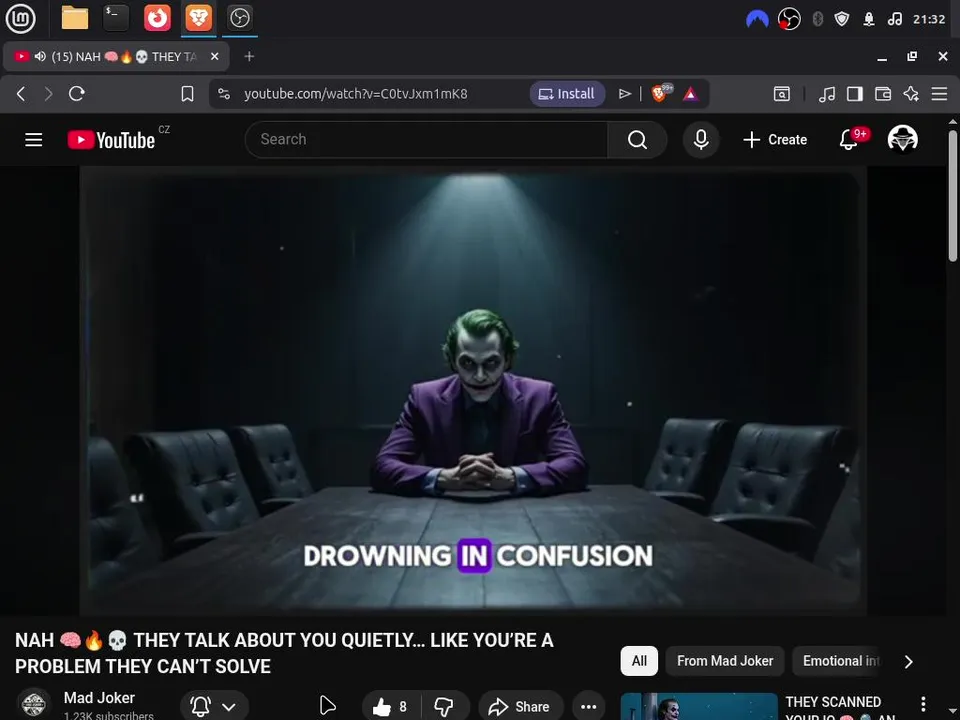Bookmark this page
The width and height of the screenshot is (960, 720).
click(187, 94)
